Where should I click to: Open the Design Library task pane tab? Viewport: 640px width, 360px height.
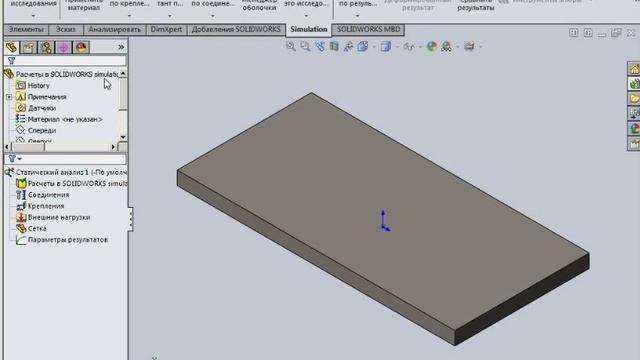(634, 84)
